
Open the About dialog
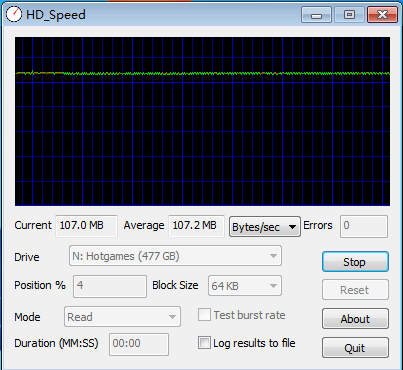[355, 319]
